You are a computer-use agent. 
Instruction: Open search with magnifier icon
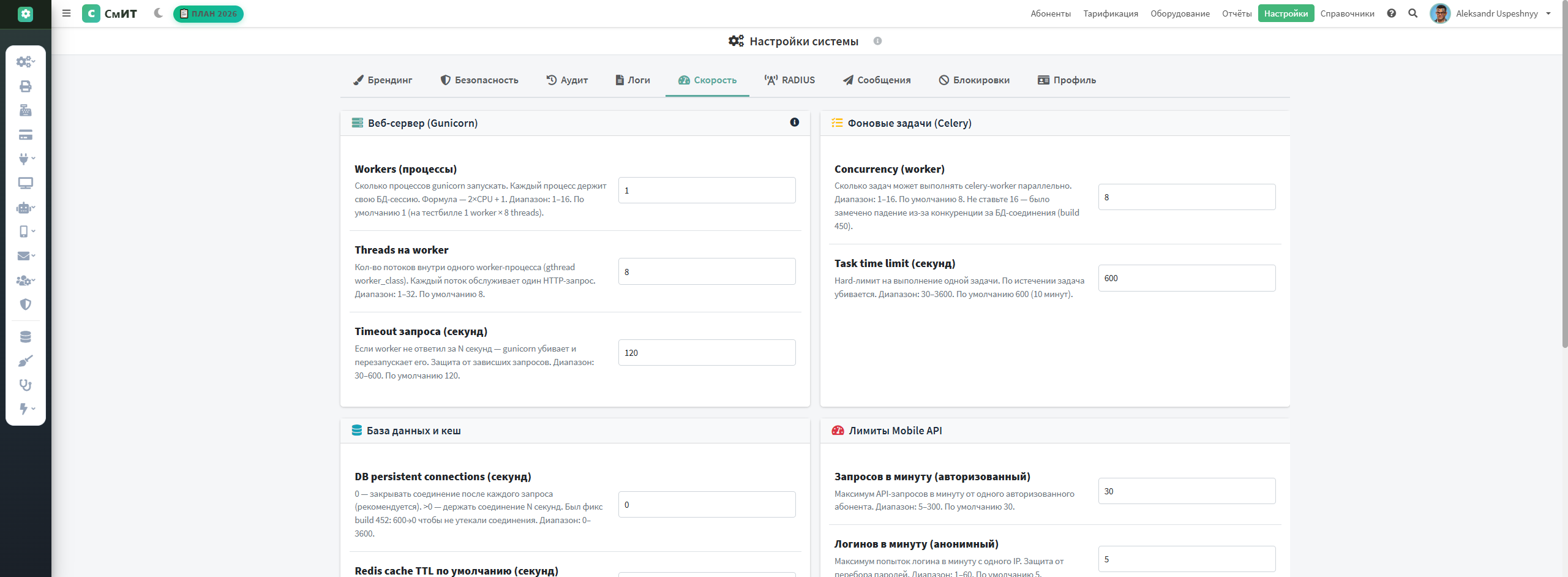coord(1412,13)
